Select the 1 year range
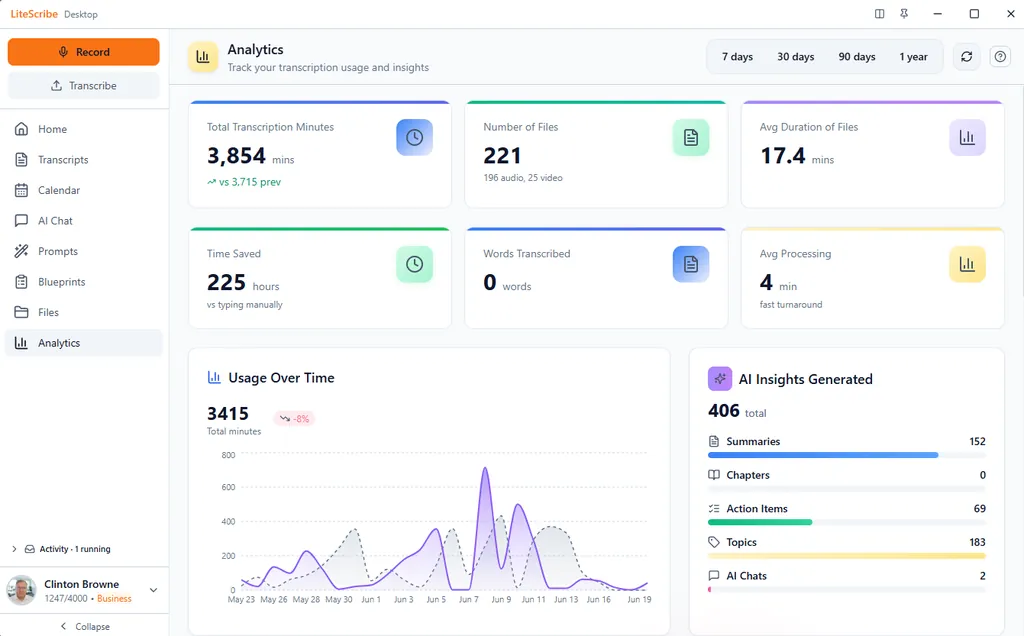The image size is (1024, 636). (x=913, y=57)
